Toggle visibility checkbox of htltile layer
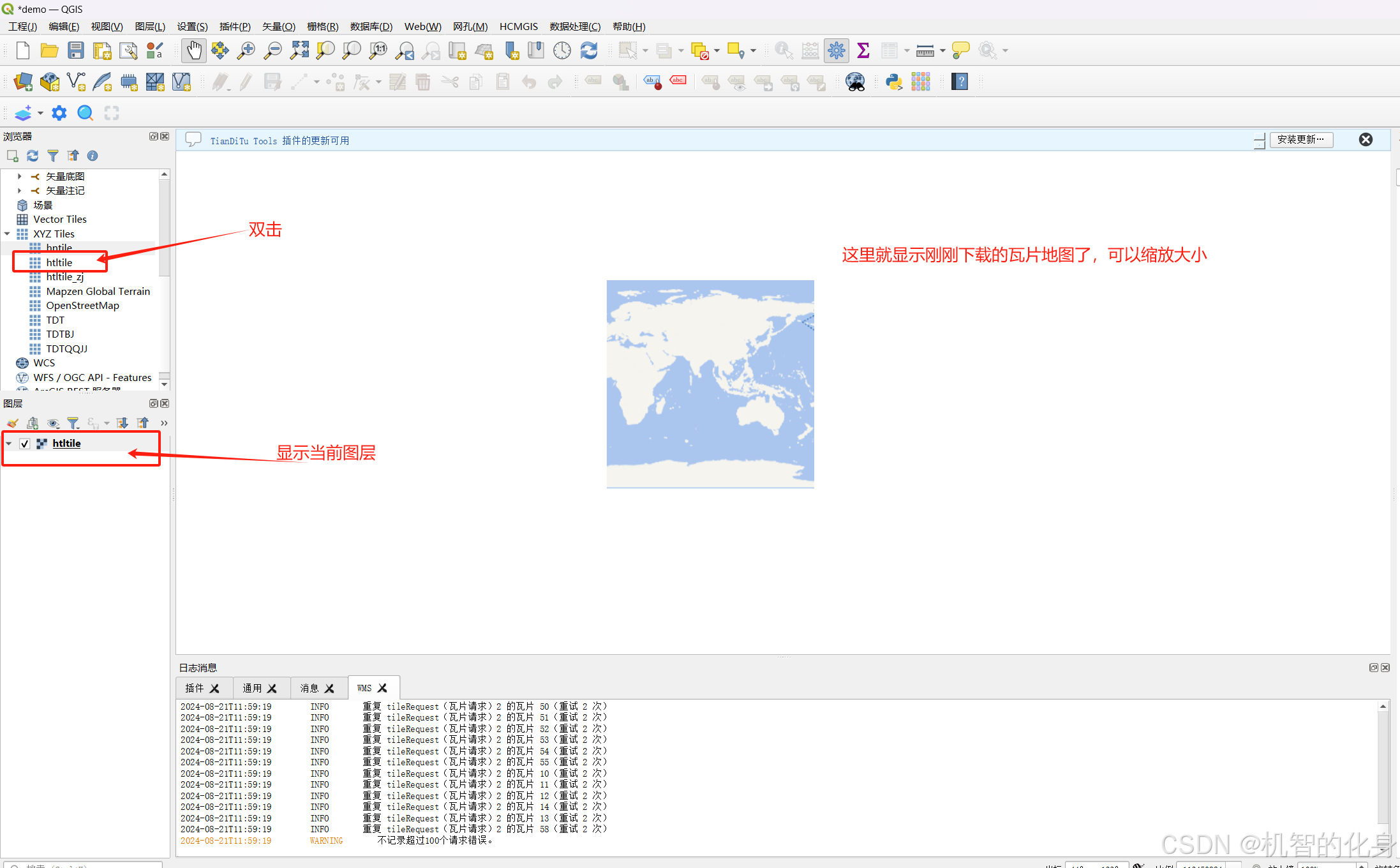1400x868 pixels. [25, 444]
